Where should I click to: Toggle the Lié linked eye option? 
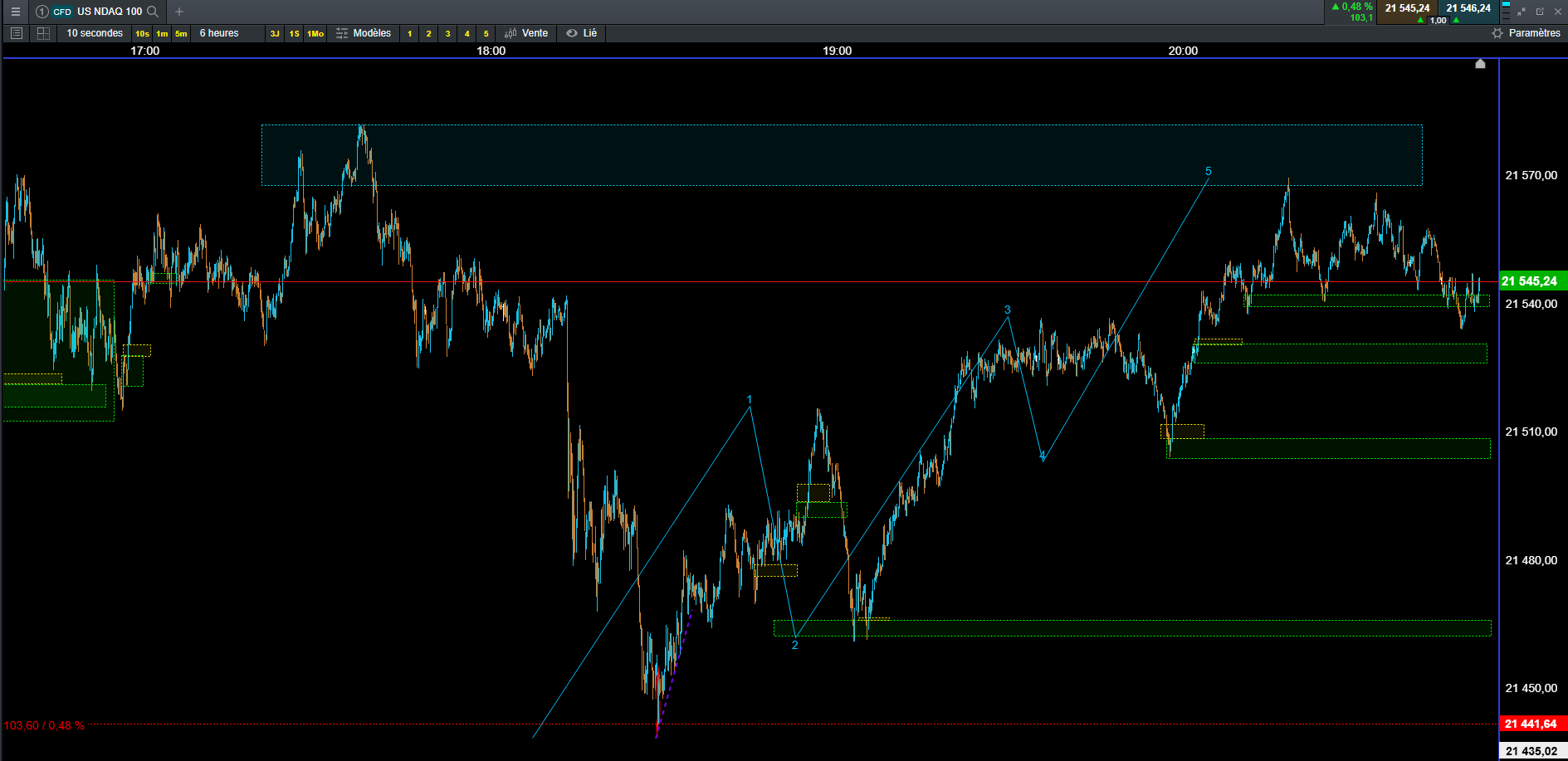click(581, 33)
